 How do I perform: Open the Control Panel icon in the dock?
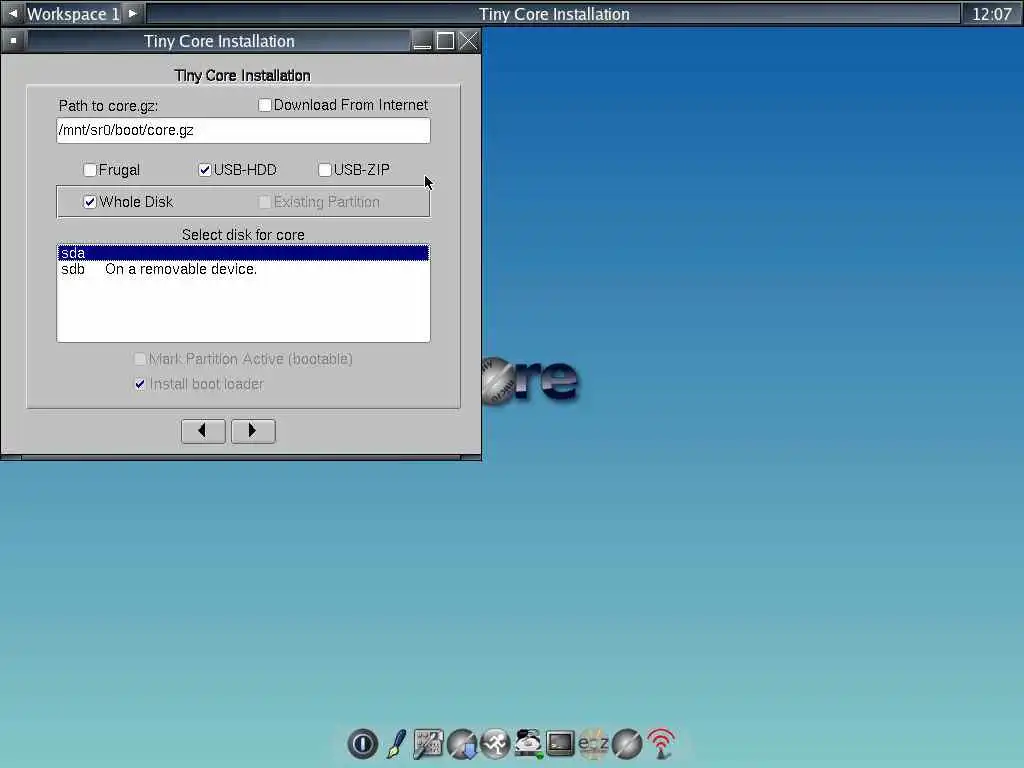tap(428, 743)
